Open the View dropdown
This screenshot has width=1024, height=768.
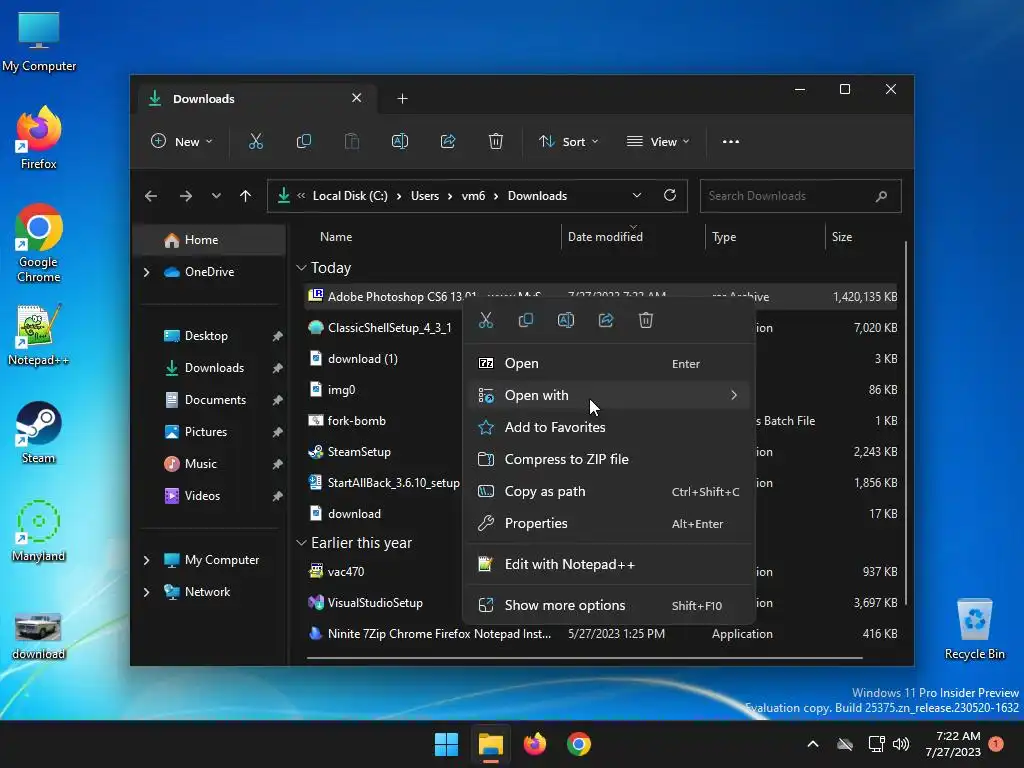tap(658, 142)
